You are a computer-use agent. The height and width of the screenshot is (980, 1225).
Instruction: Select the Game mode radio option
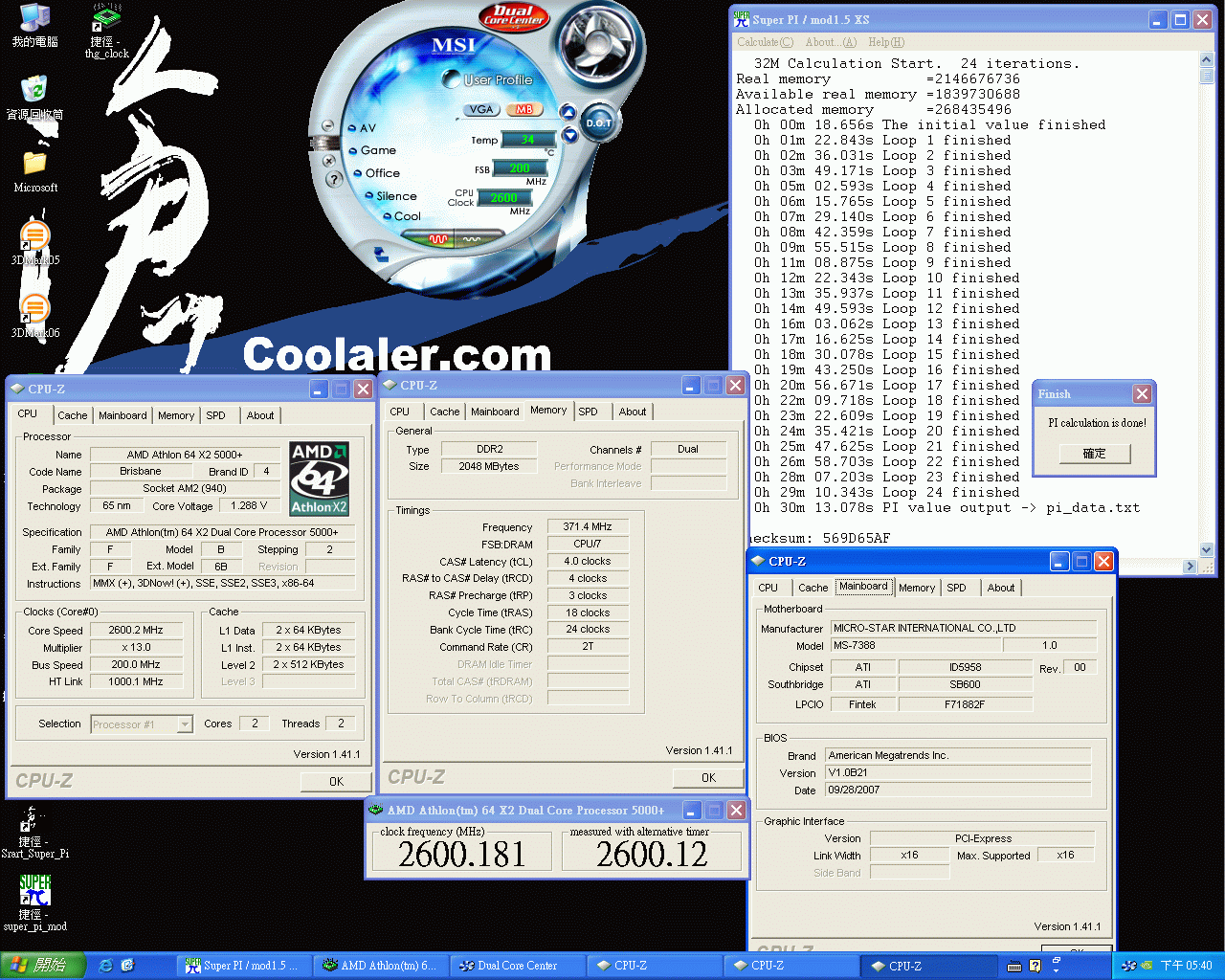click(x=372, y=150)
